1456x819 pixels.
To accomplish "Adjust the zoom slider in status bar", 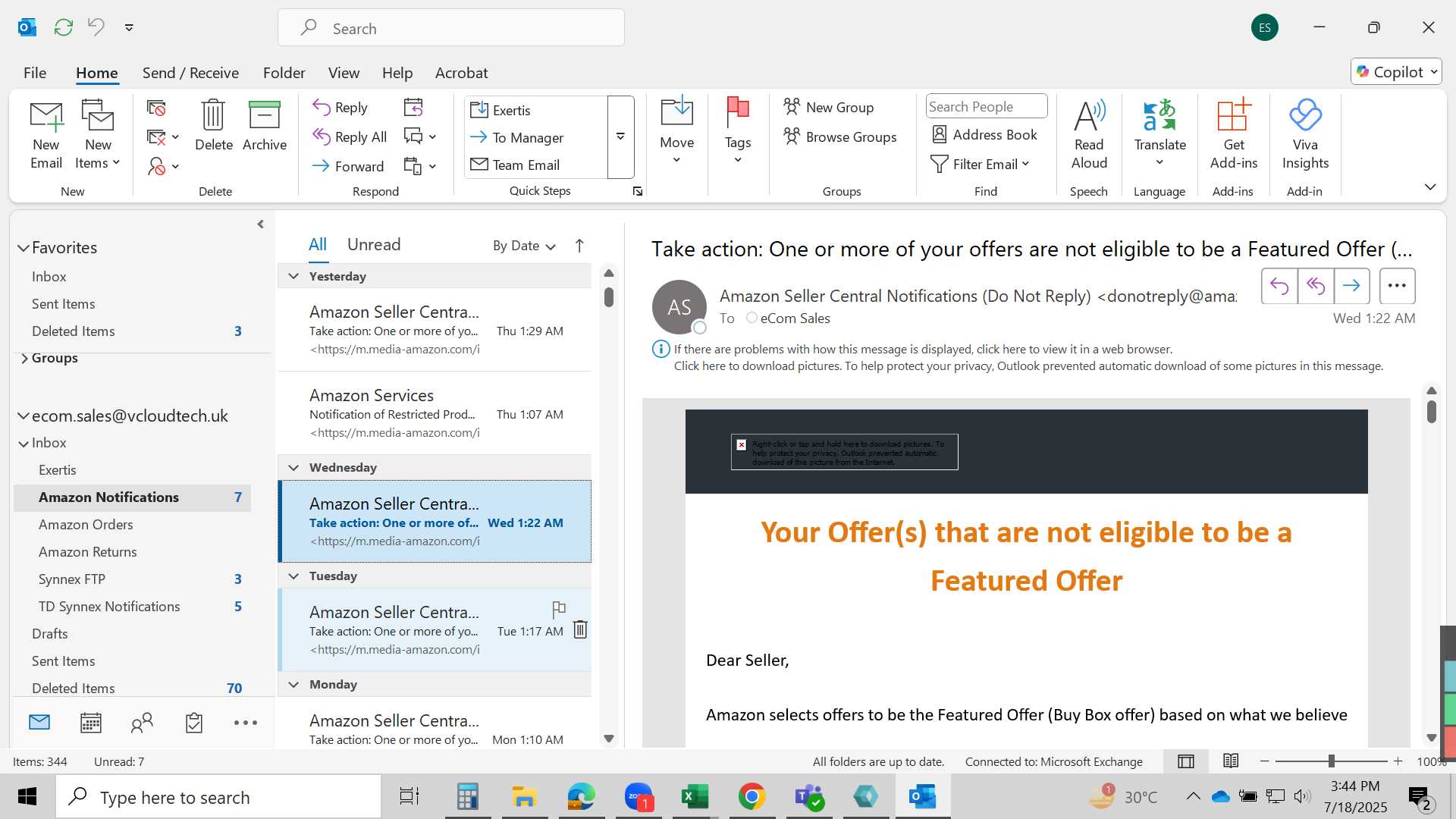I will 1331,761.
